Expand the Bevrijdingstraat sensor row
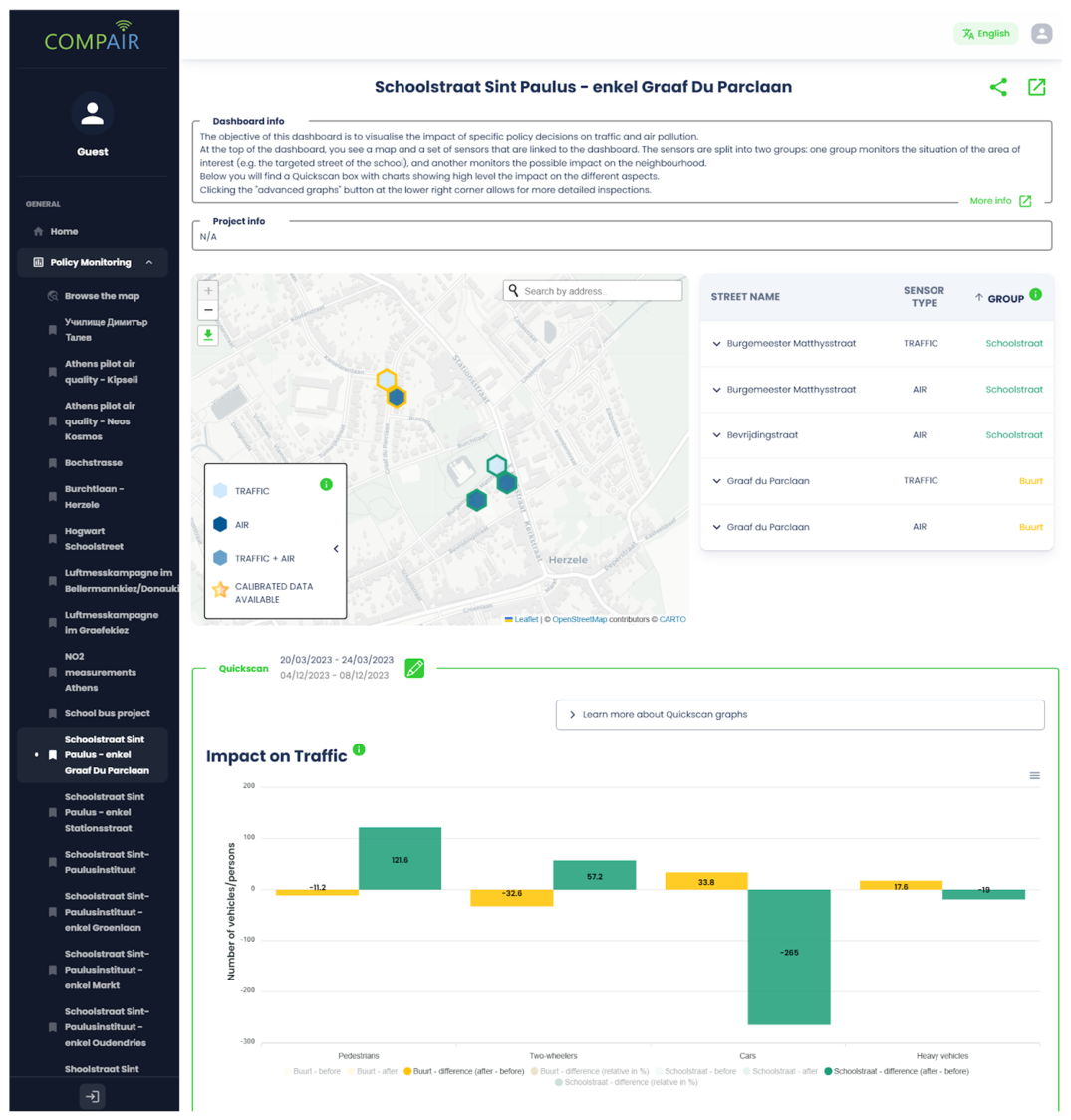This screenshot has height=1120, width=1071. click(x=717, y=435)
